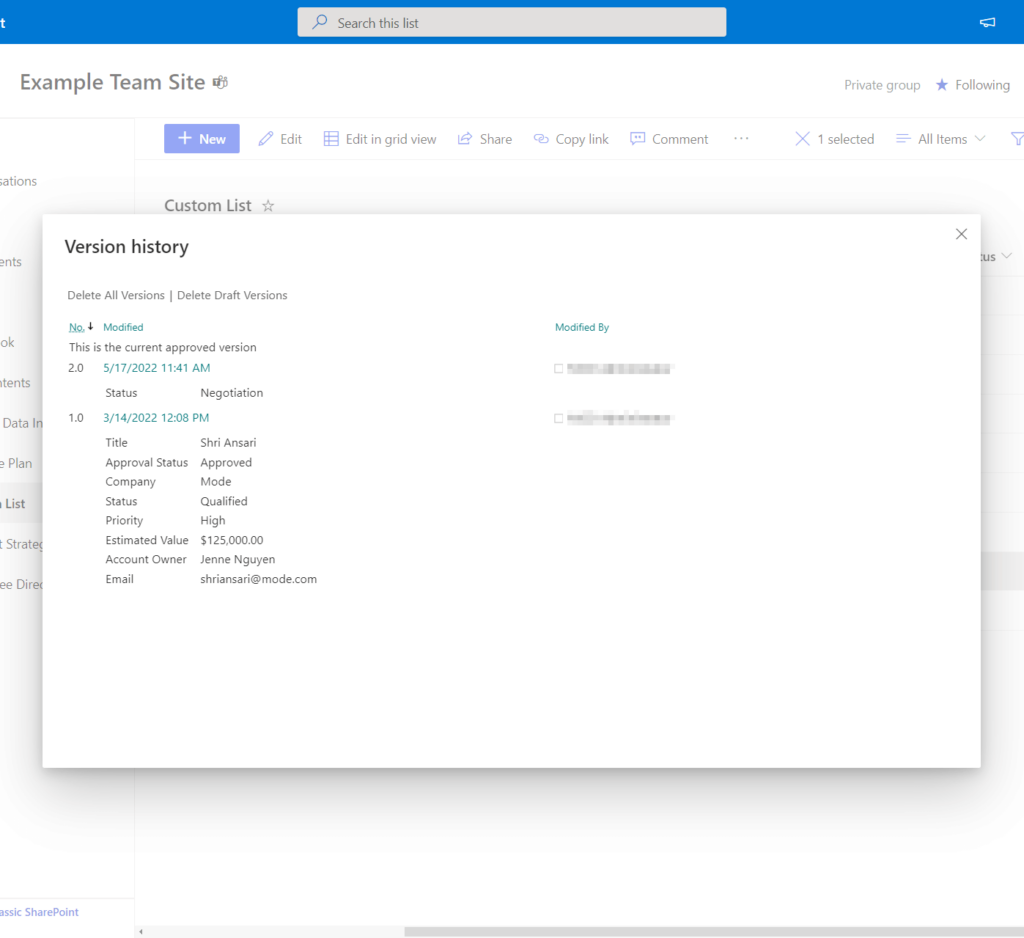Click the Modified column header

coord(123,327)
